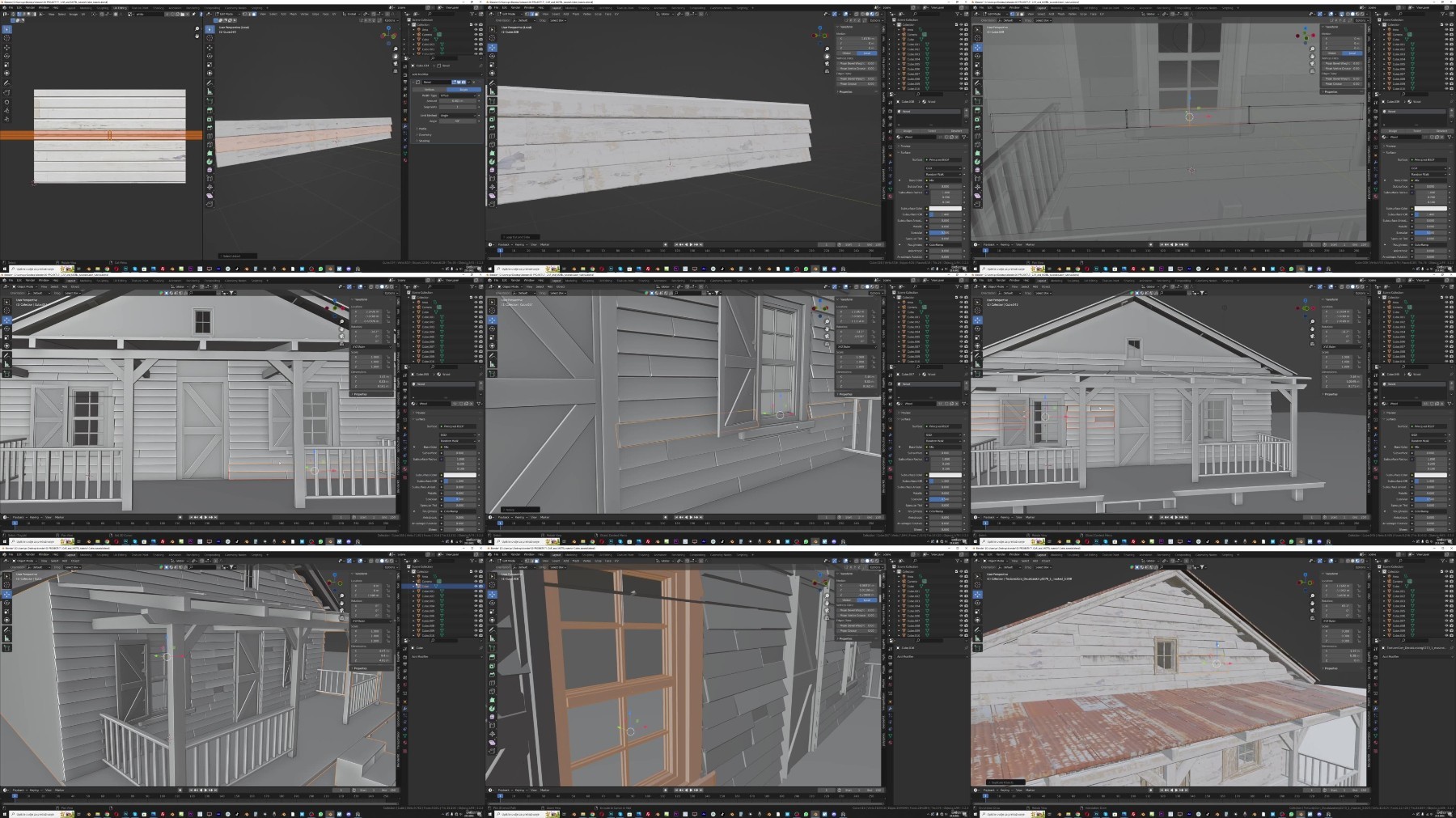Click the zoom magnifier icon in the UV editor
Viewport: 1456px width, 818px height.
pos(197,28)
